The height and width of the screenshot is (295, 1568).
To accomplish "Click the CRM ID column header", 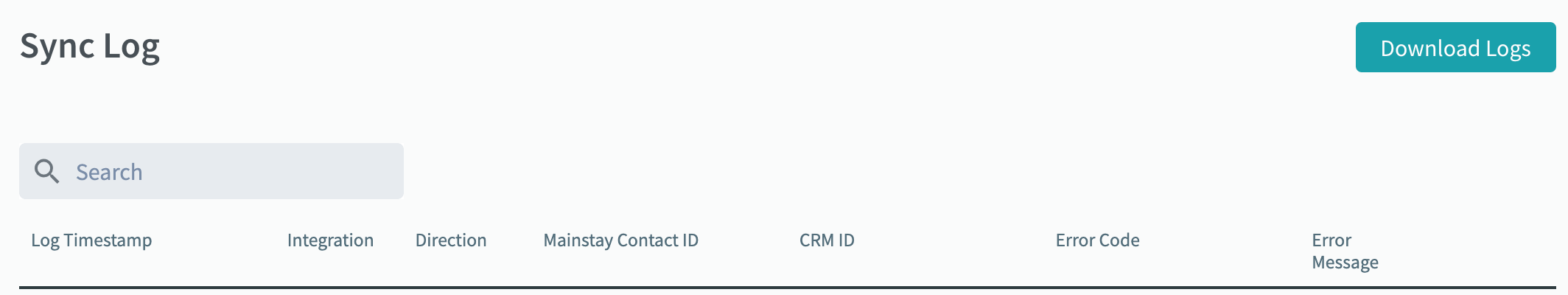I will 827,240.
